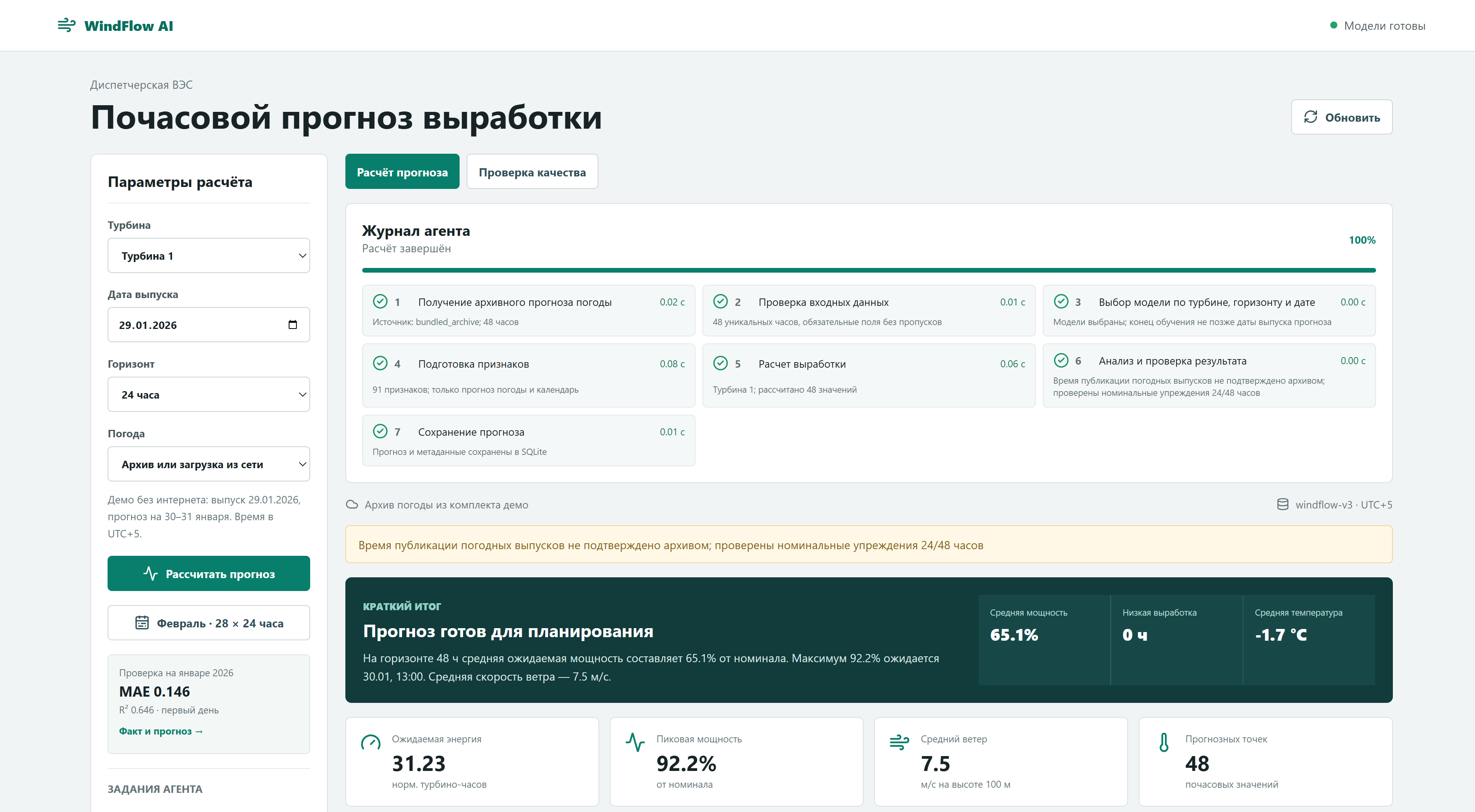Viewport: 1475px width, 812px height.
Task: Click the WindFlow AI brand name
Action: point(128,26)
